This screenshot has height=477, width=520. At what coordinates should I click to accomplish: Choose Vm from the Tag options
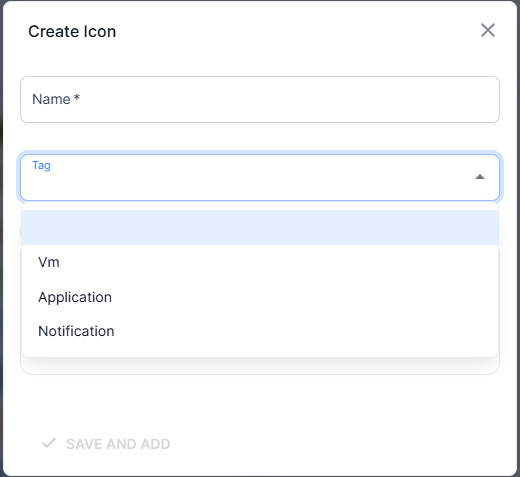point(49,262)
